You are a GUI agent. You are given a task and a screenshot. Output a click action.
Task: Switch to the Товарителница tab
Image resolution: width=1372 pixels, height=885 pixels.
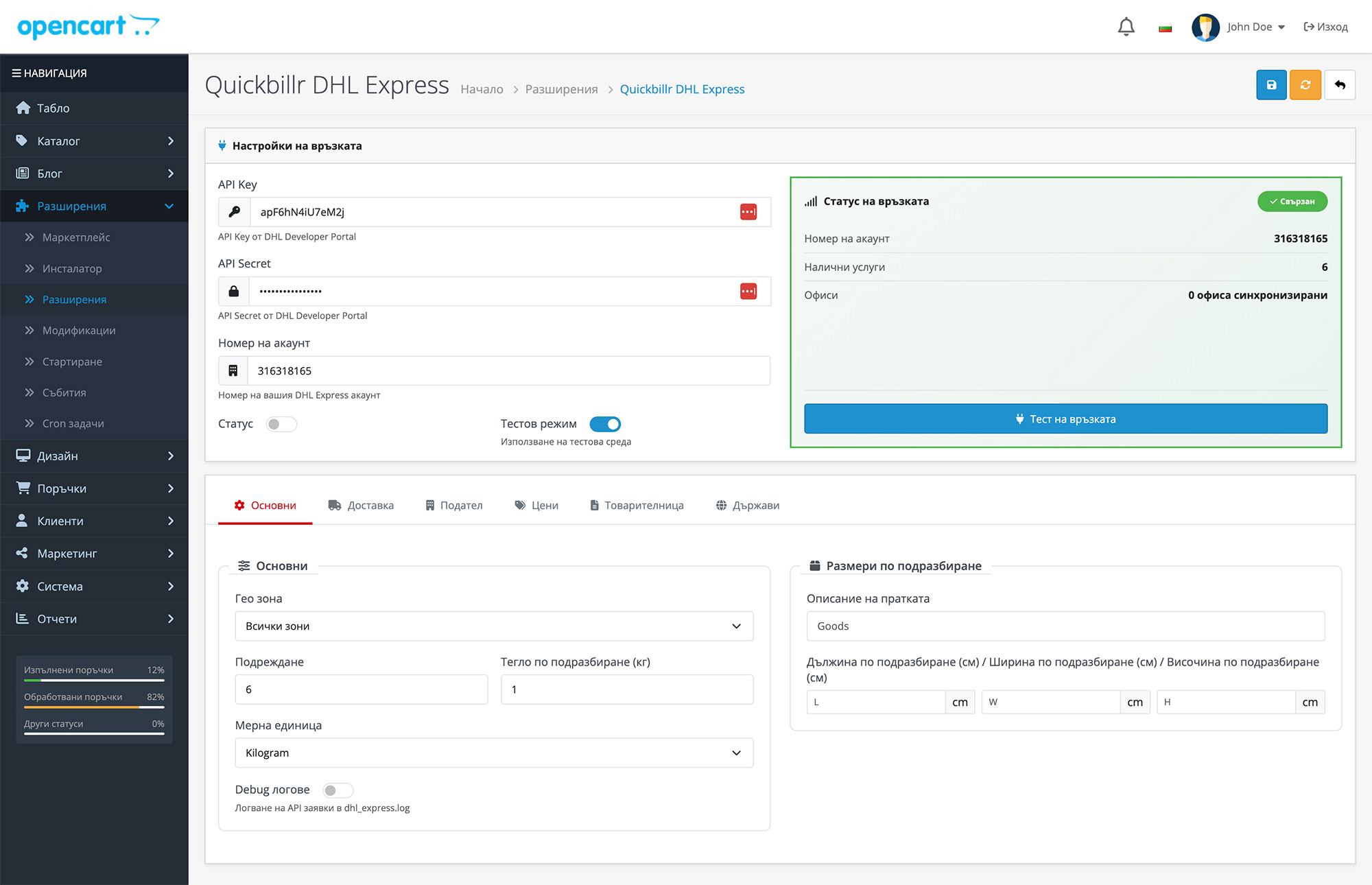[x=637, y=506]
